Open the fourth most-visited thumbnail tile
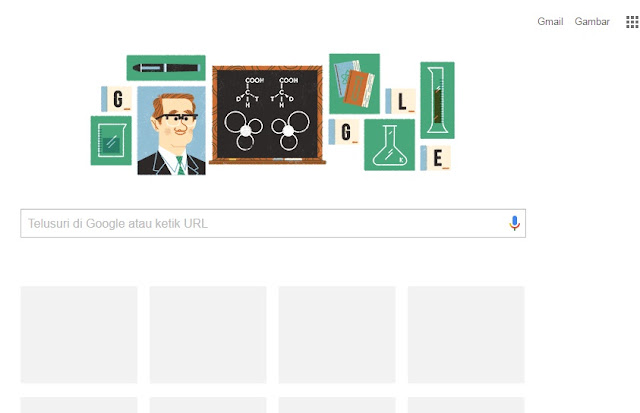Screen dimensions: 640x413 466,335
